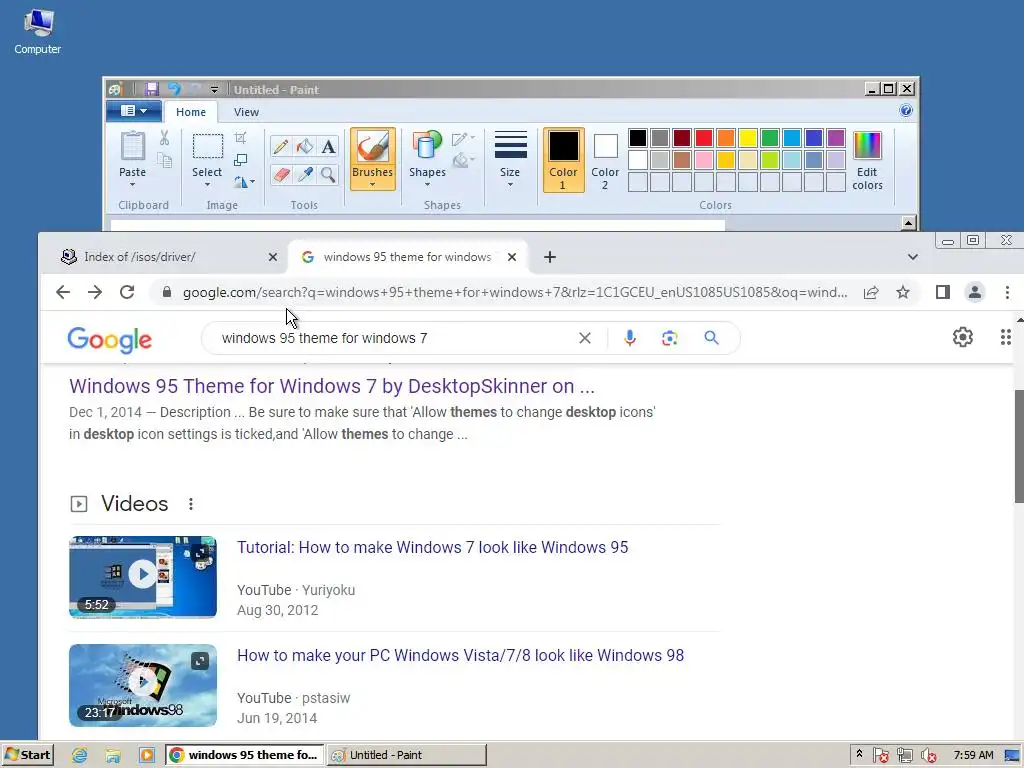Click the Chrome profile avatar icon
The image size is (1024, 768).
coord(974,292)
